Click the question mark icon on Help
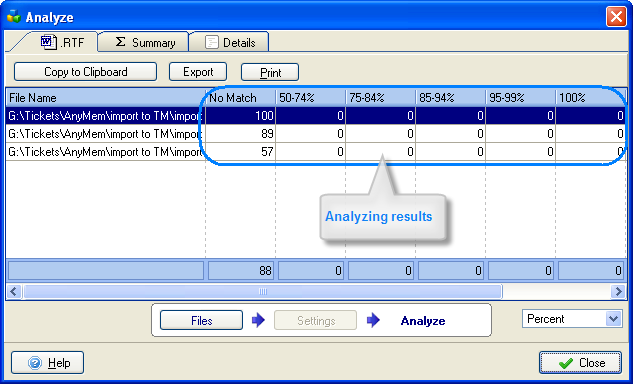This screenshot has width=633, height=384. pyautogui.click(x=35, y=363)
